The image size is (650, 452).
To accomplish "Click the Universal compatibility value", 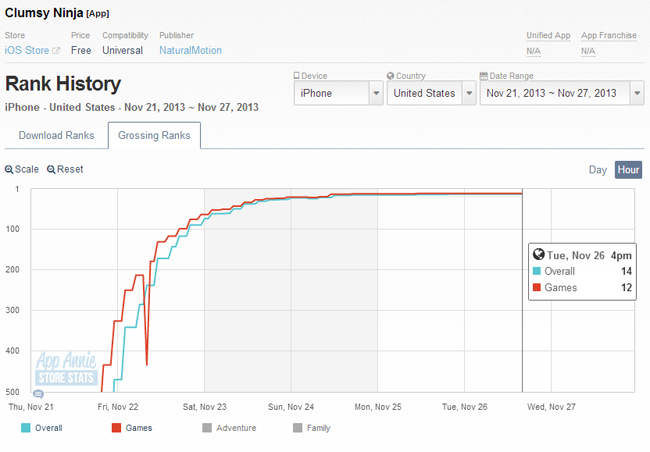I will click(123, 50).
